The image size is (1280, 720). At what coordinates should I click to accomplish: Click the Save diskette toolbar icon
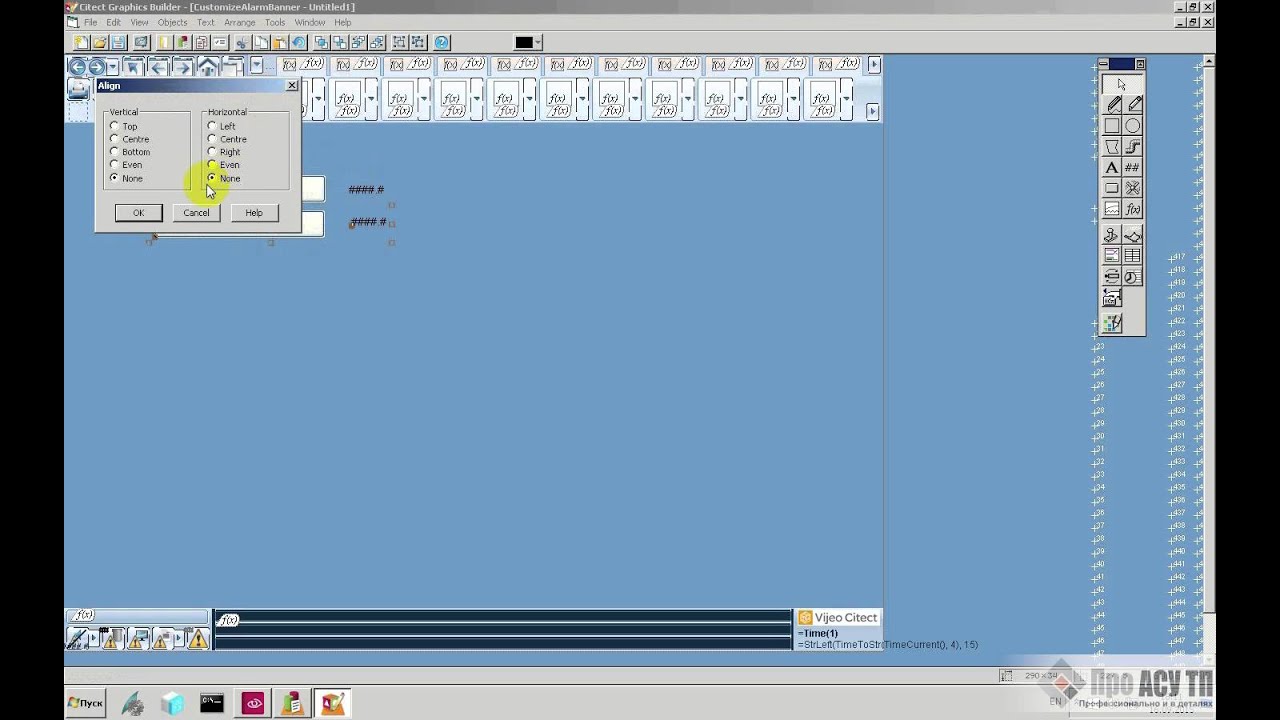click(118, 42)
